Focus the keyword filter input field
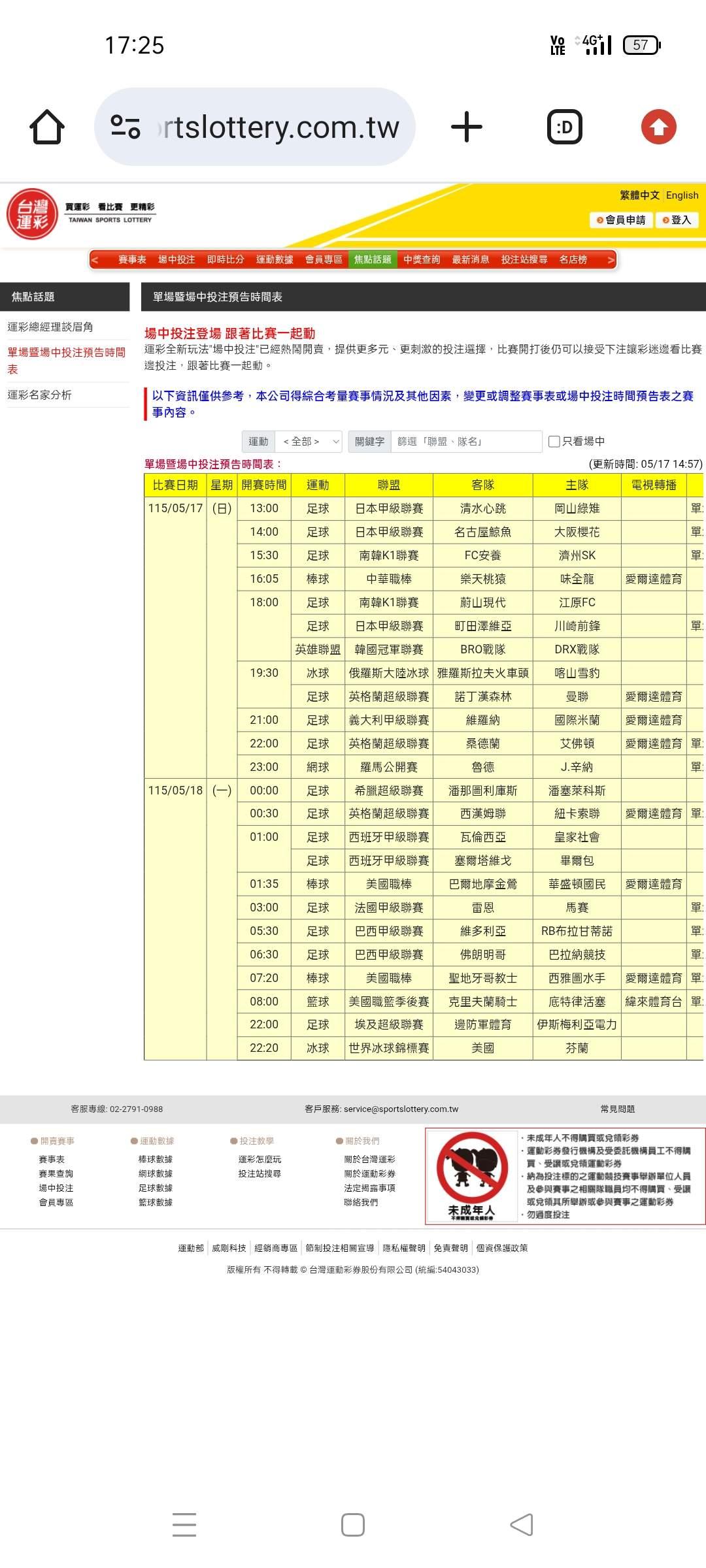The image size is (706, 1568). pyautogui.click(x=467, y=442)
